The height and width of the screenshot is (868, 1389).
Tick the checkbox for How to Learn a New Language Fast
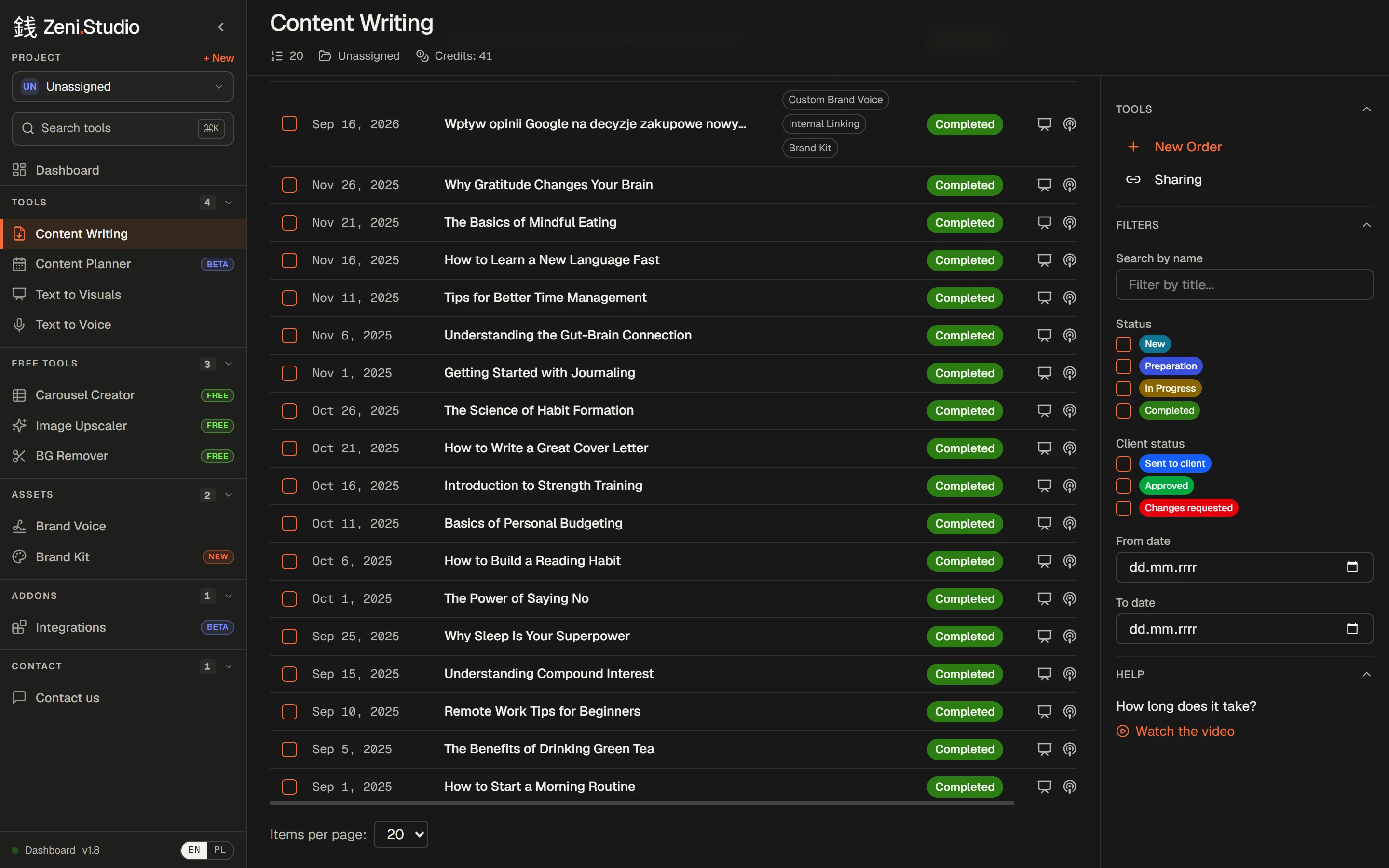click(x=289, y=260)
